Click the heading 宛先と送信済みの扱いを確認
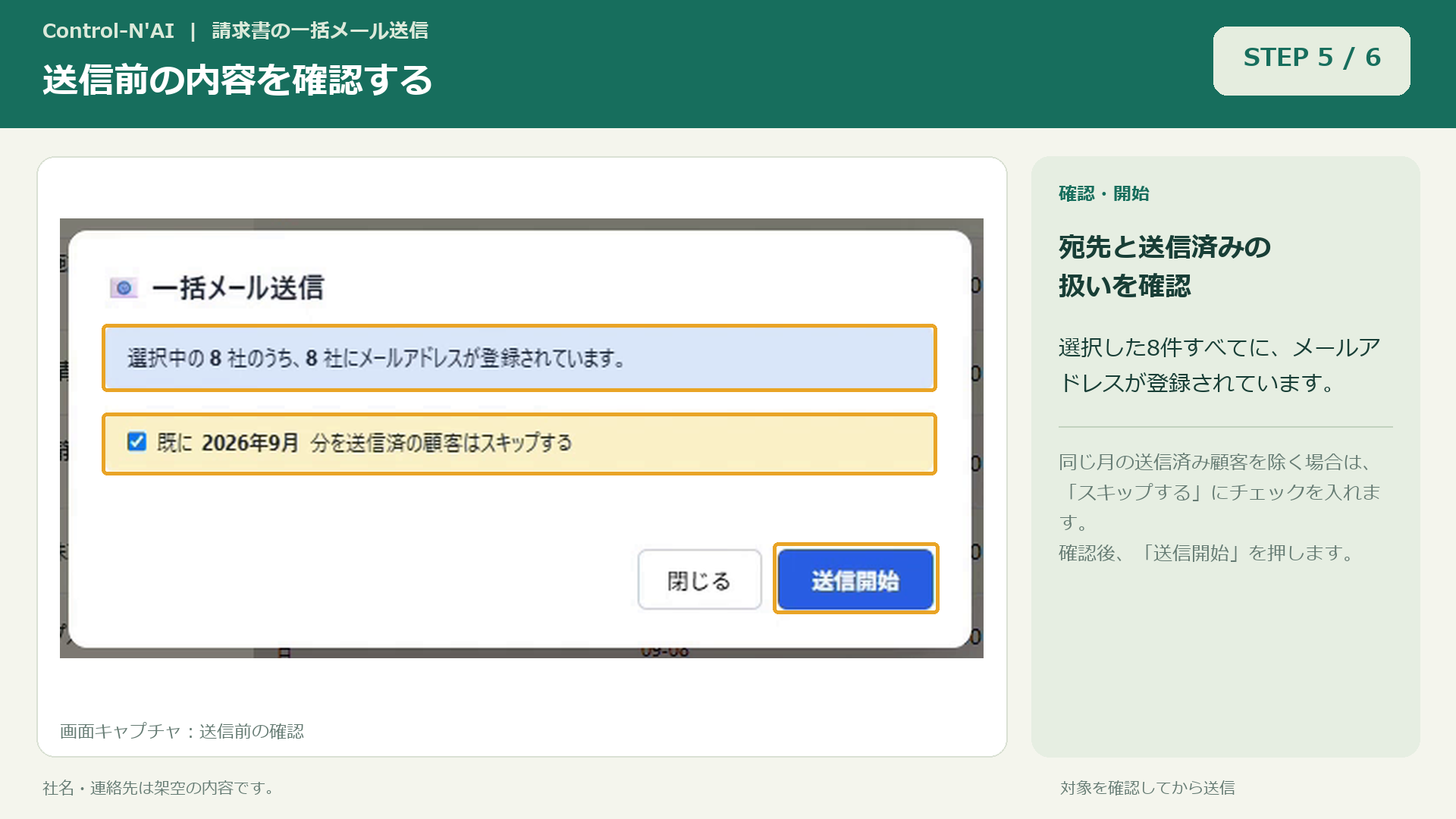The width and height of the screenshot is (1456, 819). pyautogui.click(x=1165, y=266)
